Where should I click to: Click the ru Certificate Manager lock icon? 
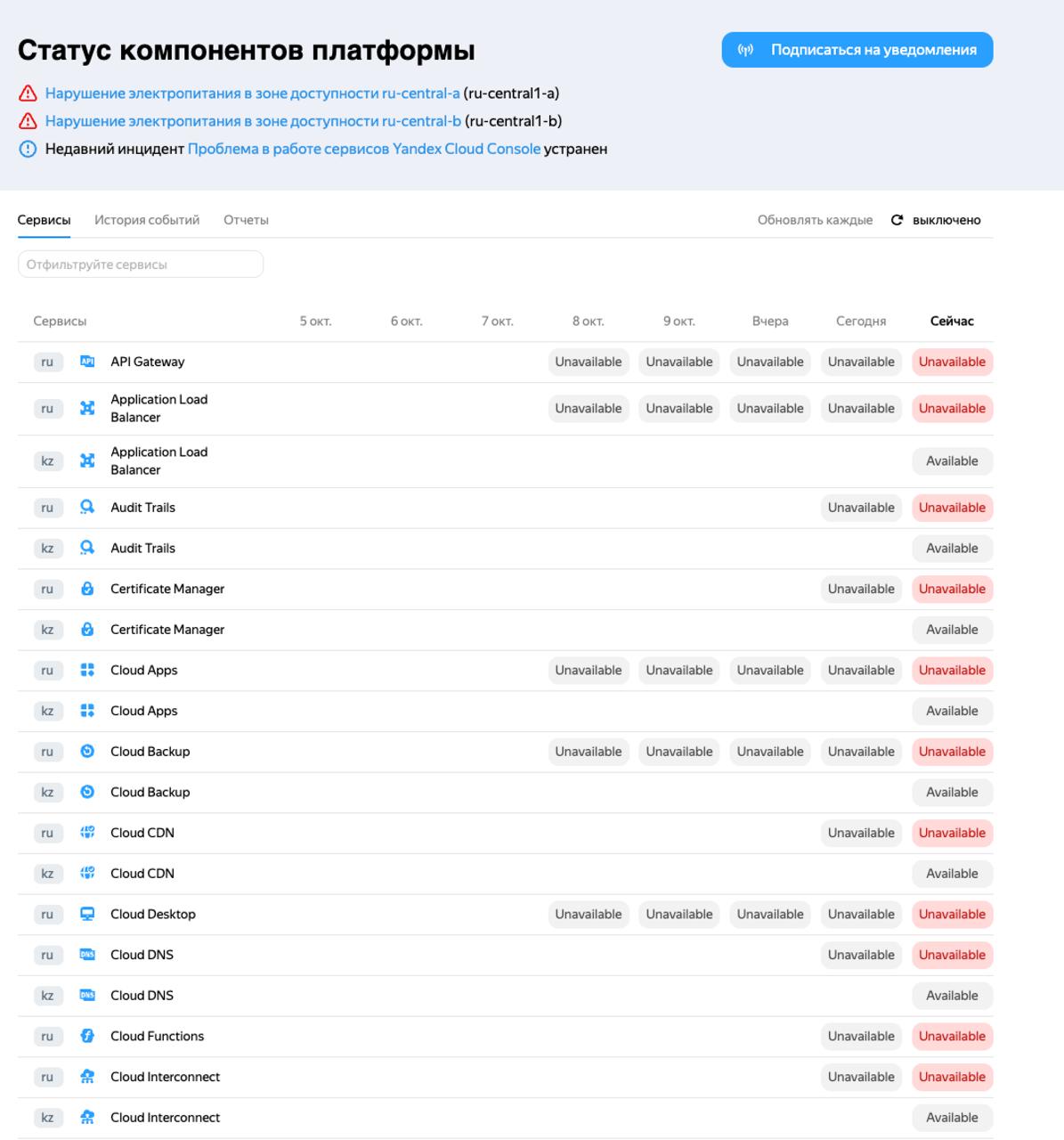[x=87, y=589]
